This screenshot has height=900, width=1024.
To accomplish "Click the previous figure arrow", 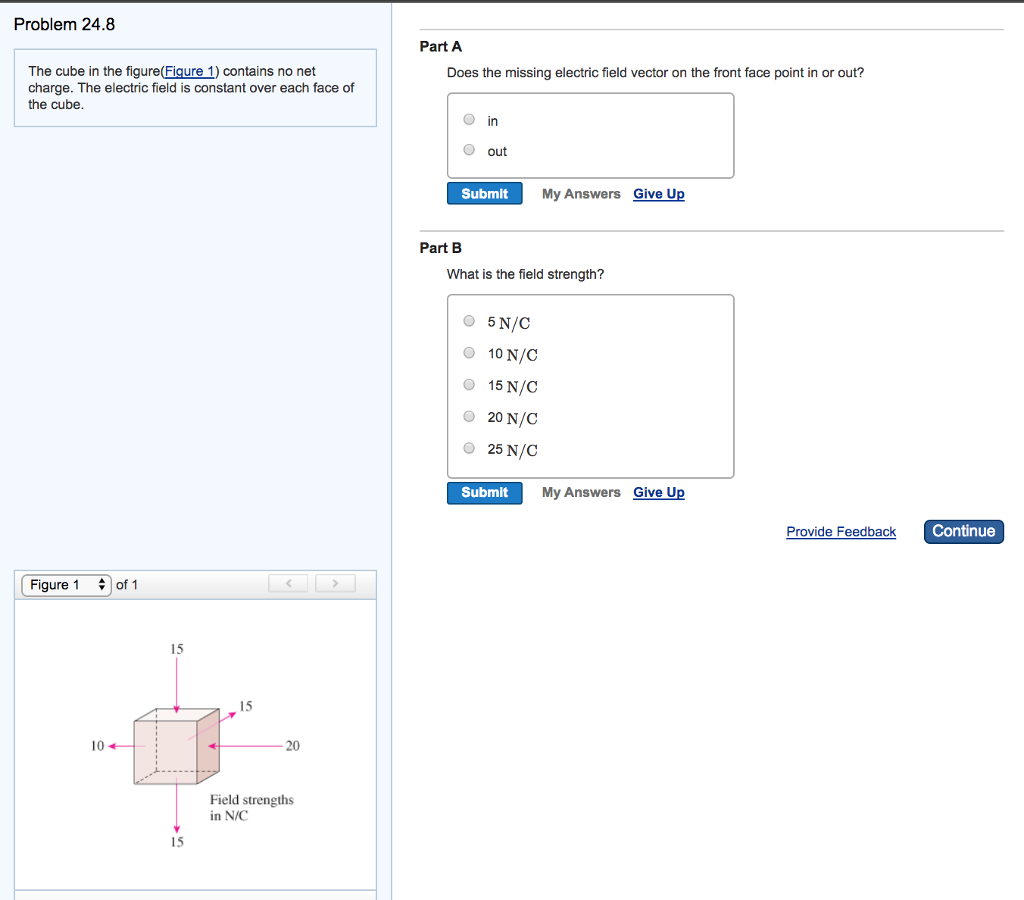I will (288, 583).
